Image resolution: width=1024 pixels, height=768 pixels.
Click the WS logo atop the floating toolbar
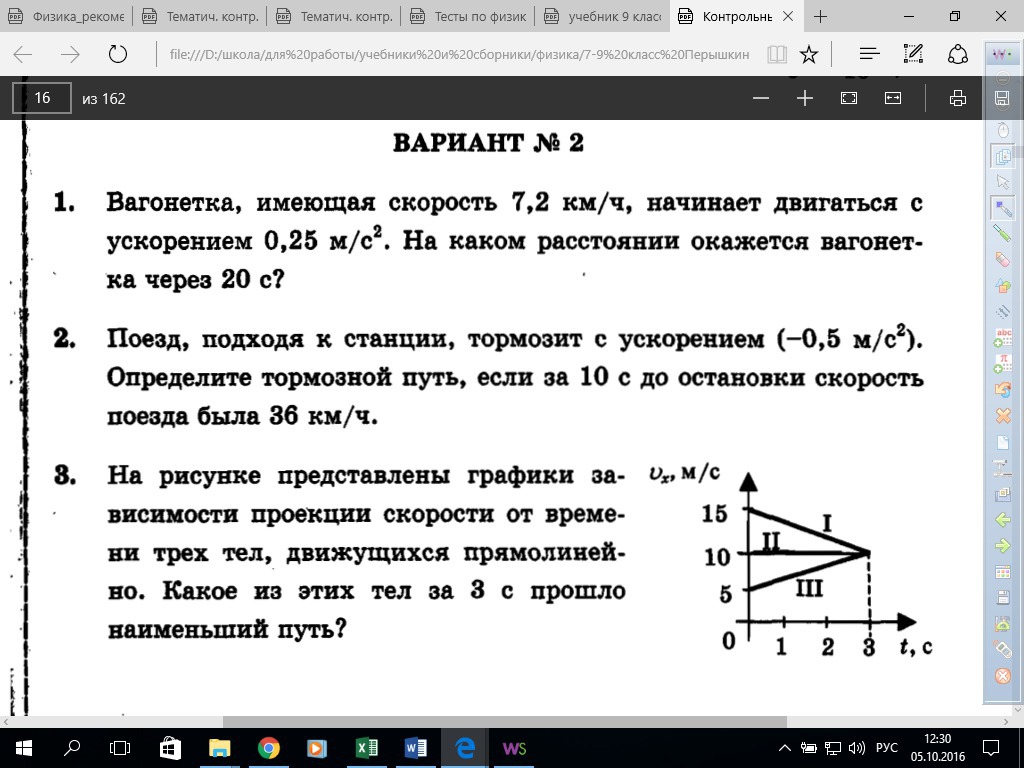click(1002, 54)
